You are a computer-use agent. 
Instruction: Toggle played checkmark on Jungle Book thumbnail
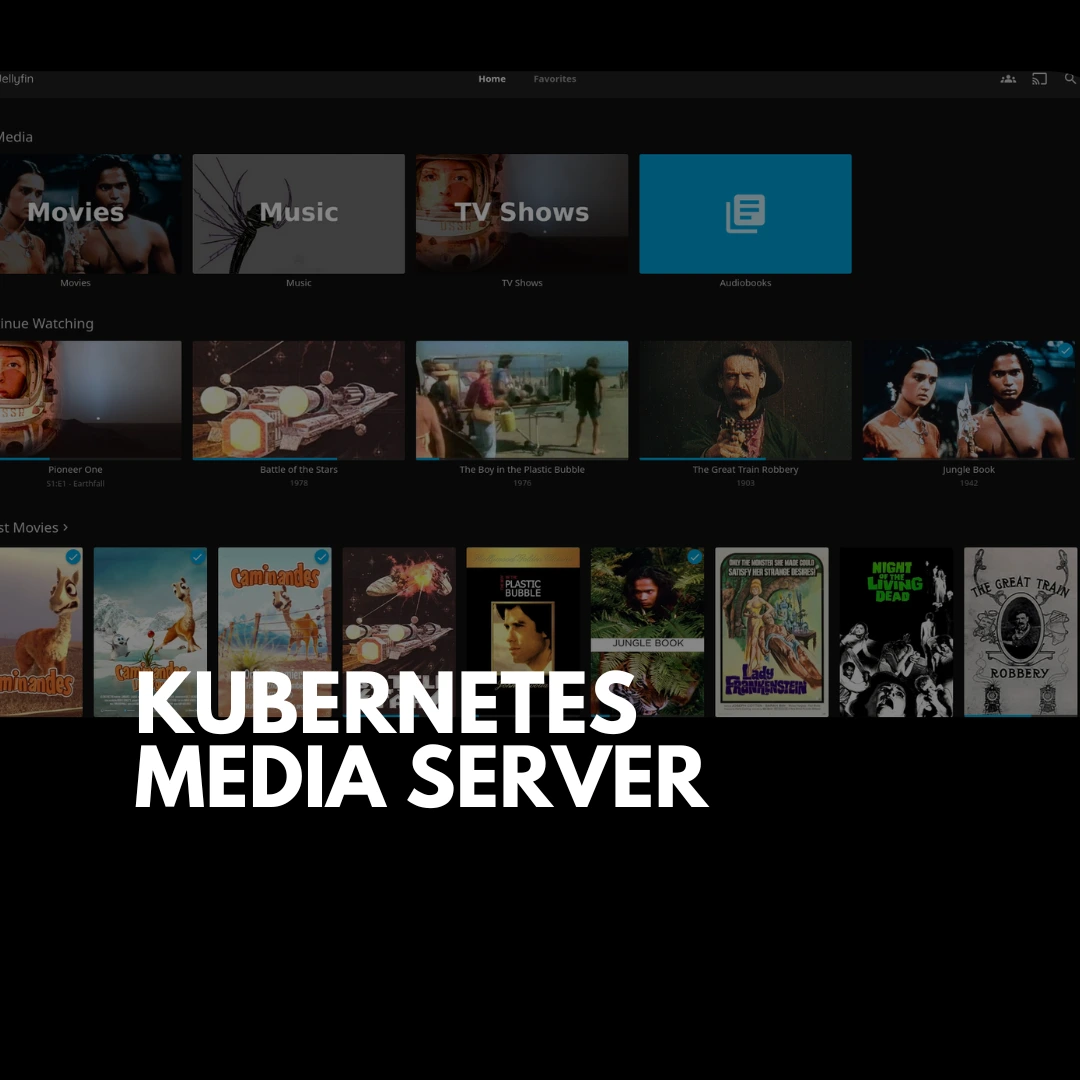(x=1065, y=351)
